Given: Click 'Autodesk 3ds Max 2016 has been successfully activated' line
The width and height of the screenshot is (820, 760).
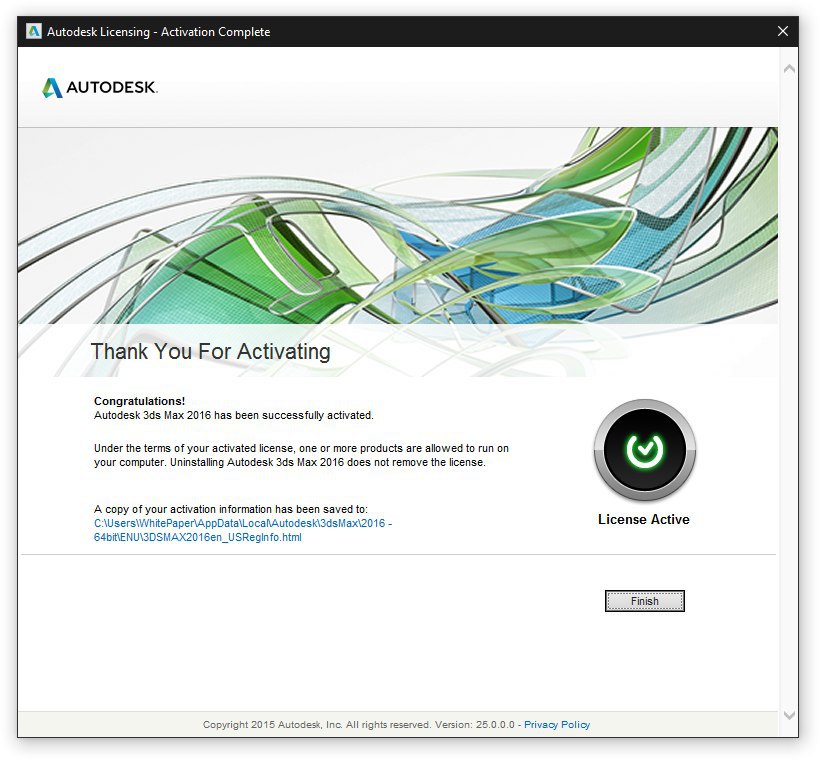Looking at the screenshot, I should 234,415.
